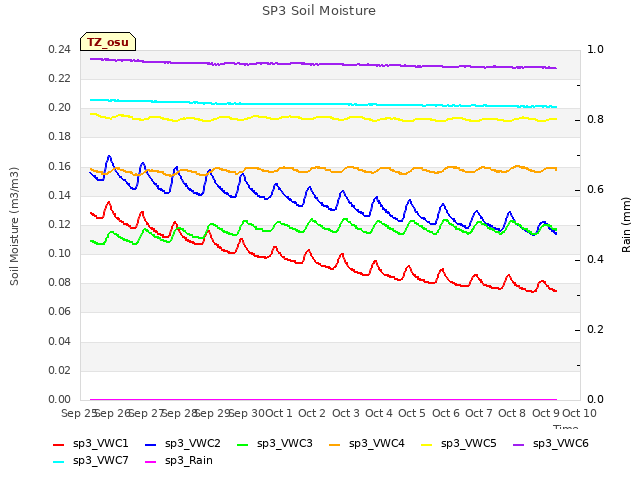
Task: Select the sp3_Rain legend label
Action: pyautogui.click(x=189, y=461)
